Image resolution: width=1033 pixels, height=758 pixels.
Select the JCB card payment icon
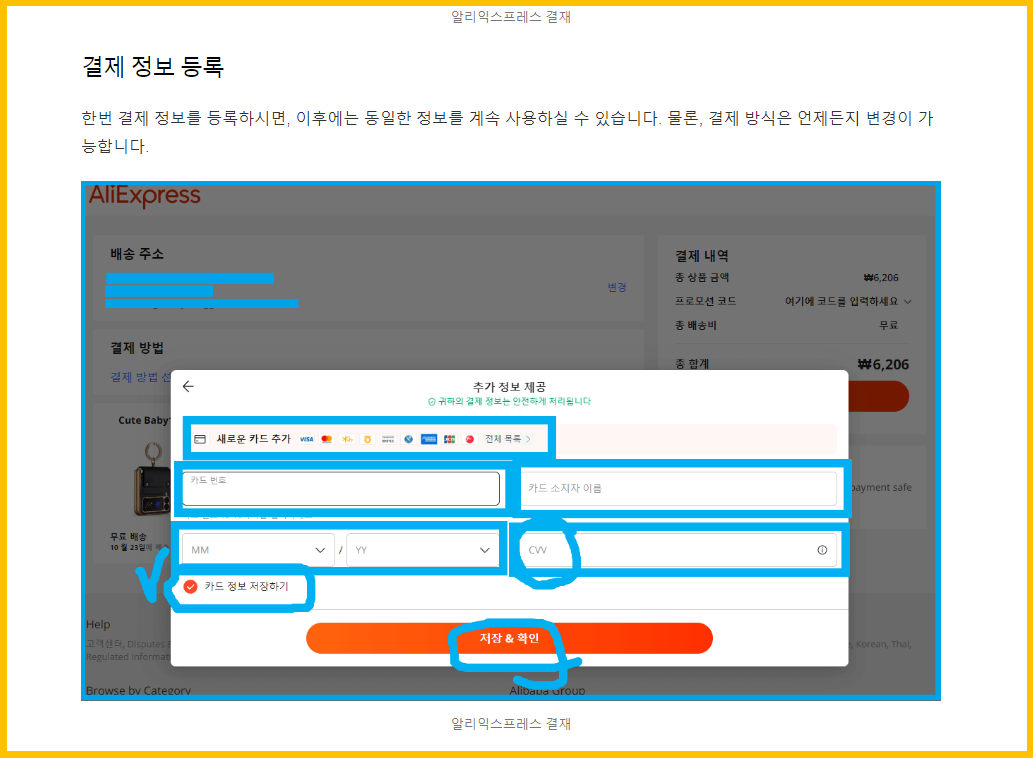tap(448, 437)
